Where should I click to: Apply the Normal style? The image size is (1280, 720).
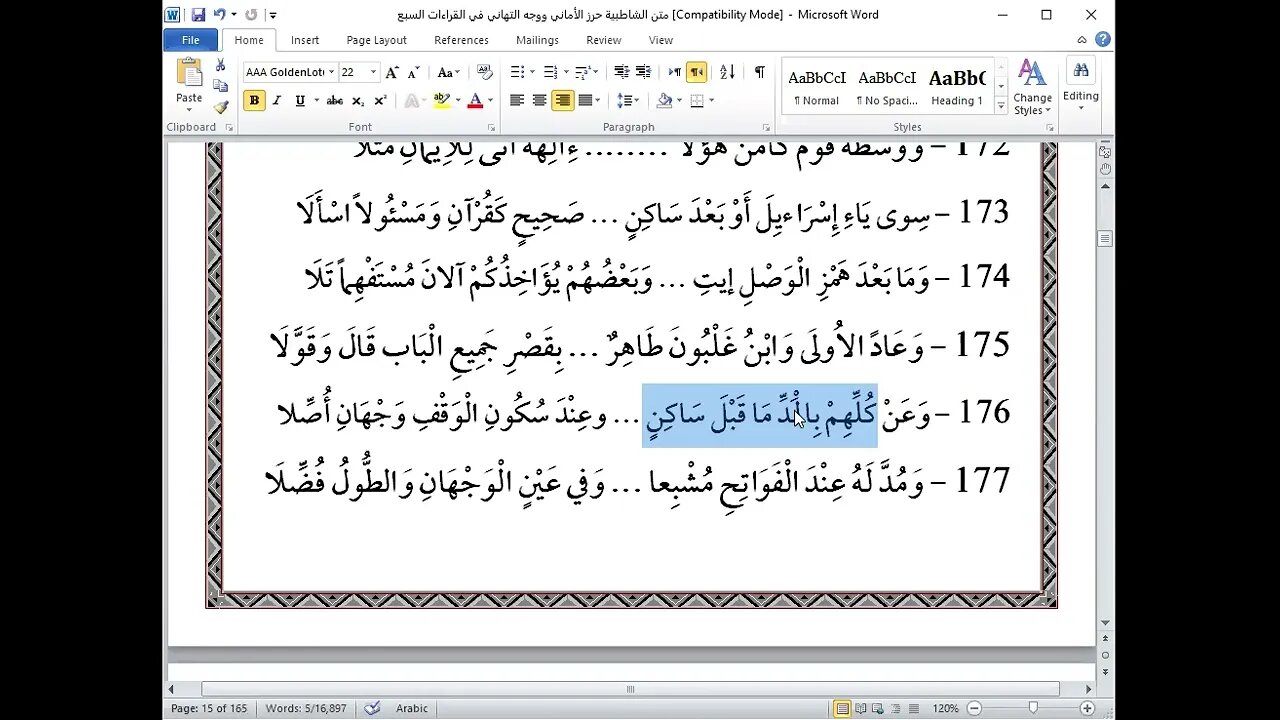[x=817, y=86]
